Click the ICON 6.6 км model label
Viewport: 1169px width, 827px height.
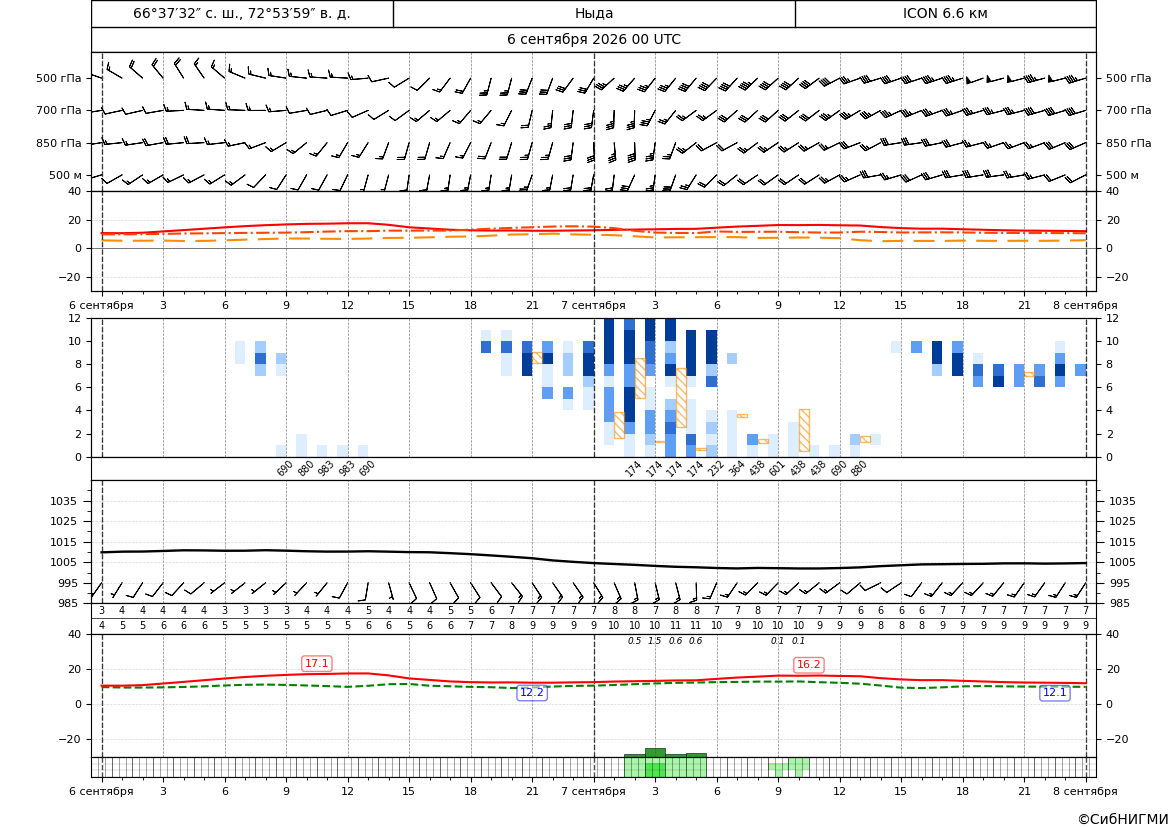pyautogui.click(x=945, y=13)
